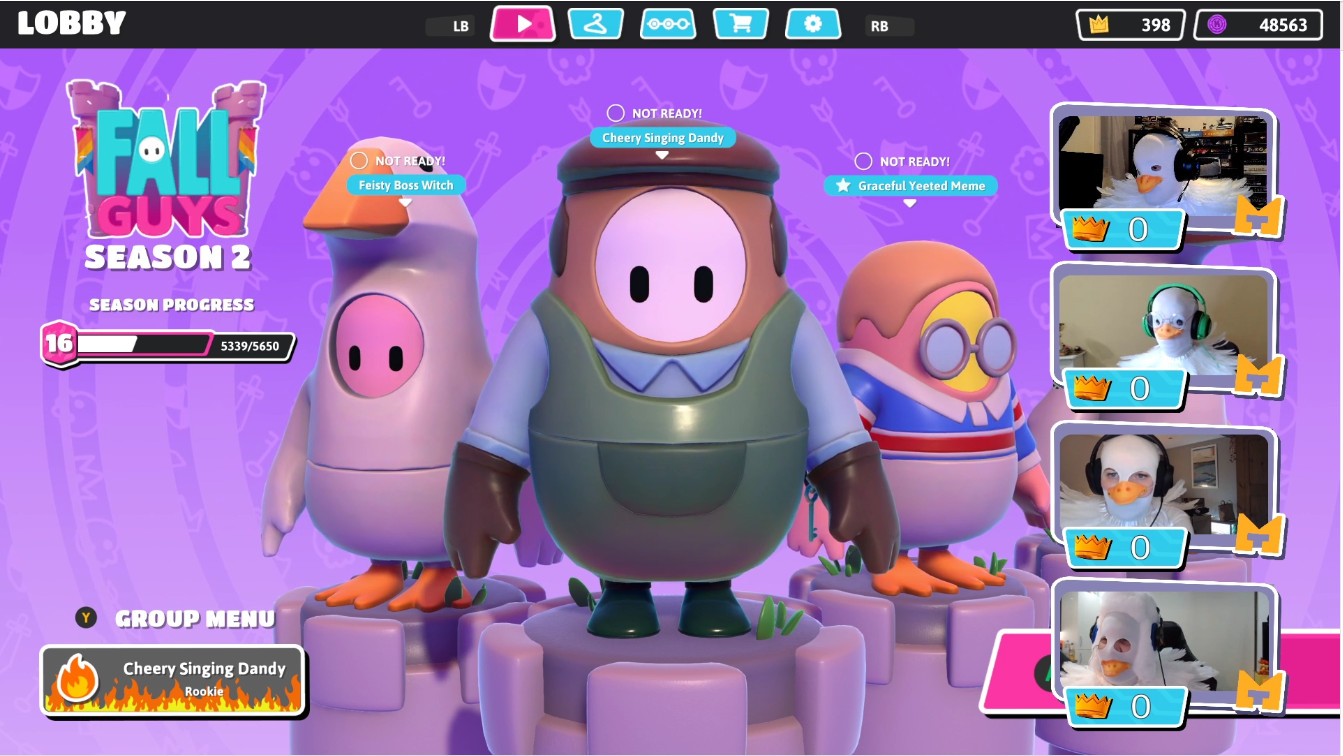Image resolution: width=1343 pixels, height=756 pixels.
Task: Click the crown score on second webcam card
Action: [x=1124, y=388]
